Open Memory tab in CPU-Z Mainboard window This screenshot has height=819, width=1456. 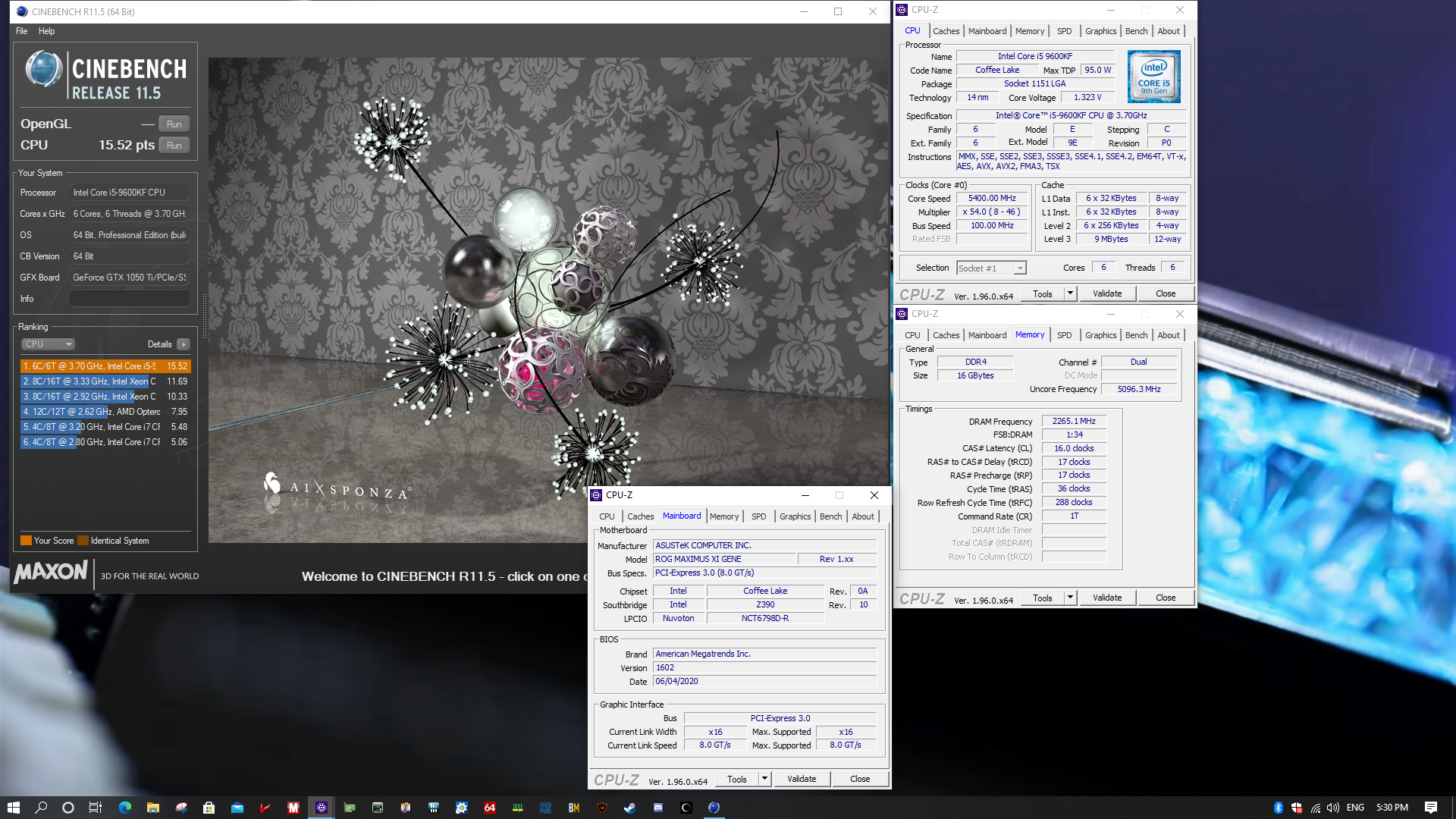723,516
